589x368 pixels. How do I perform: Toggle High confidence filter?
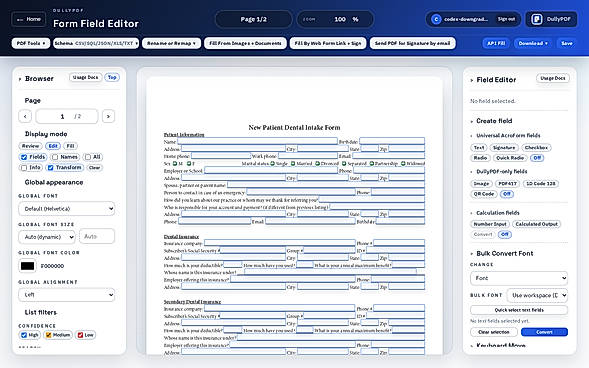(24, 335)
